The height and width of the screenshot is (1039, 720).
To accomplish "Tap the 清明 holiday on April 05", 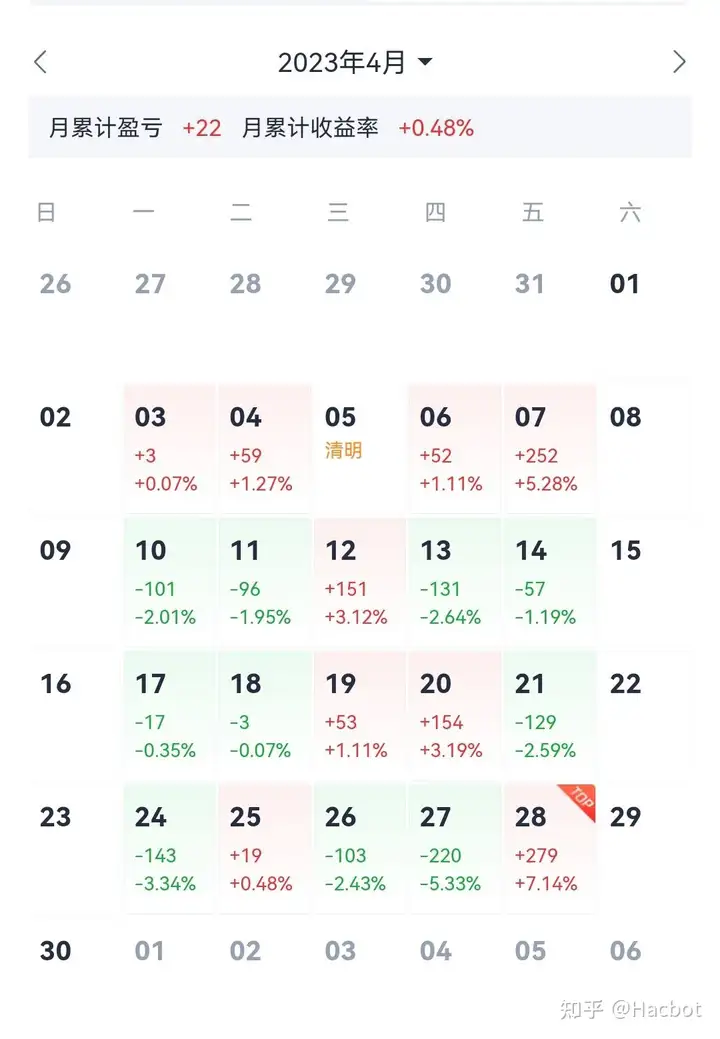I will coord(343,451).
